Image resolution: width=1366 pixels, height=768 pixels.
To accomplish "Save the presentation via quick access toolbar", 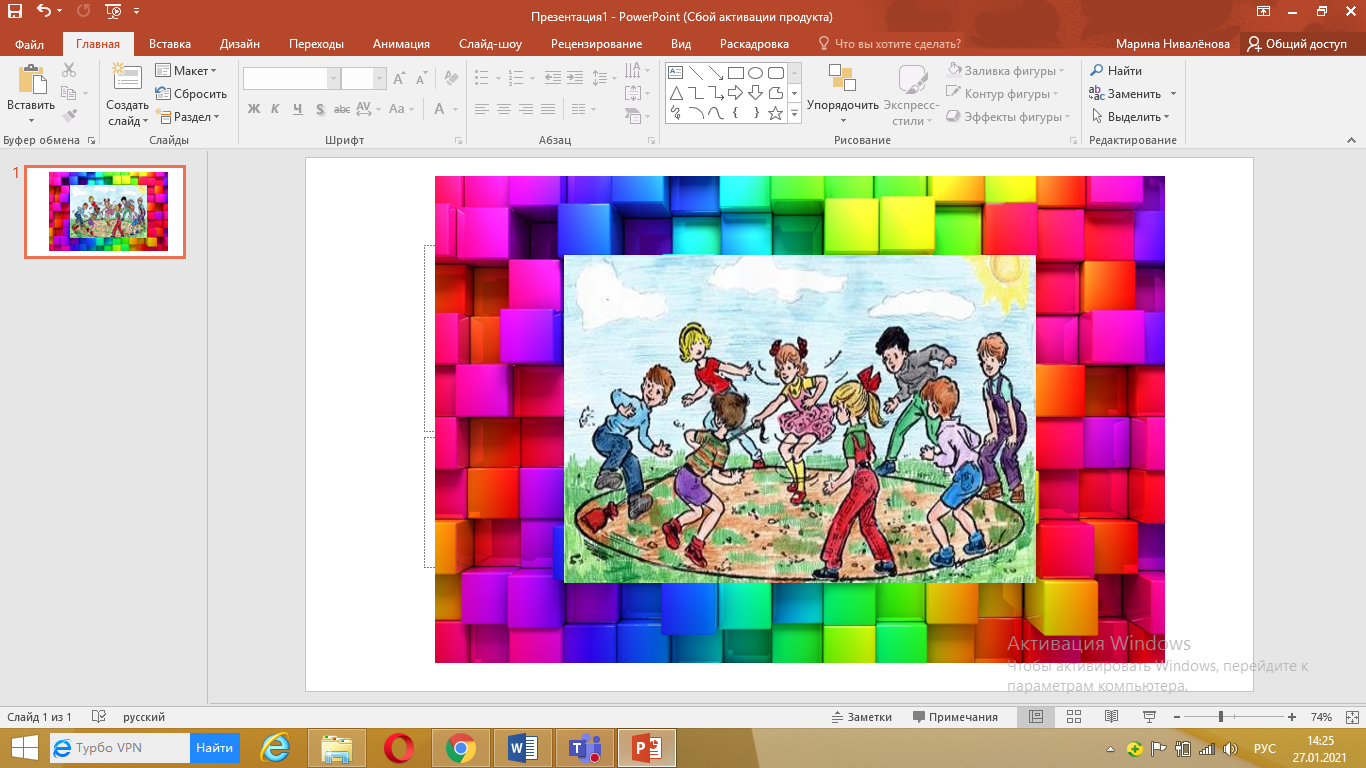I will coord(15,13).
